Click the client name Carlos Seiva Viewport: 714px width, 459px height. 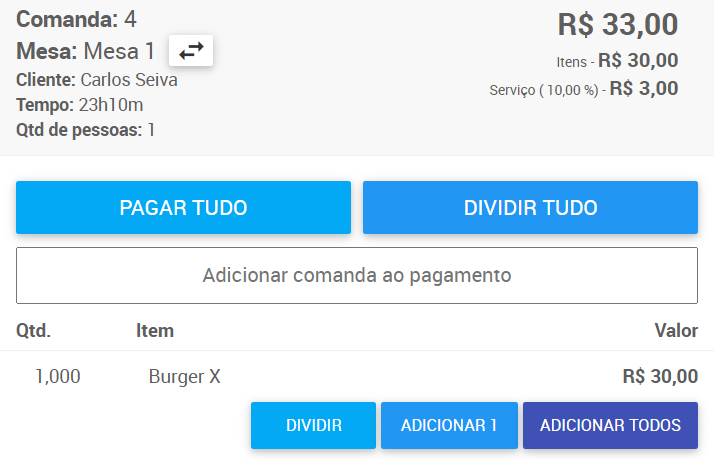tap(129, 80)
